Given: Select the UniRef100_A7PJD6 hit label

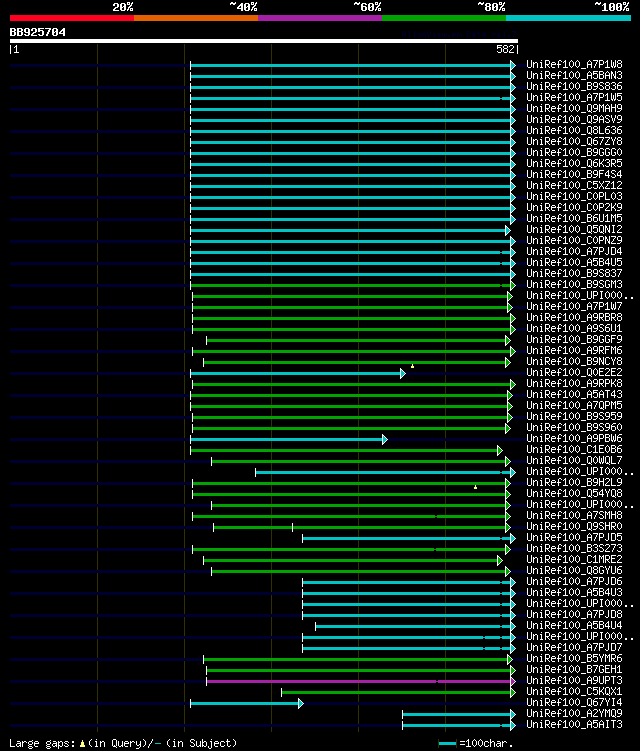Looking at the screenshot, I should click(x=574, y=581).
